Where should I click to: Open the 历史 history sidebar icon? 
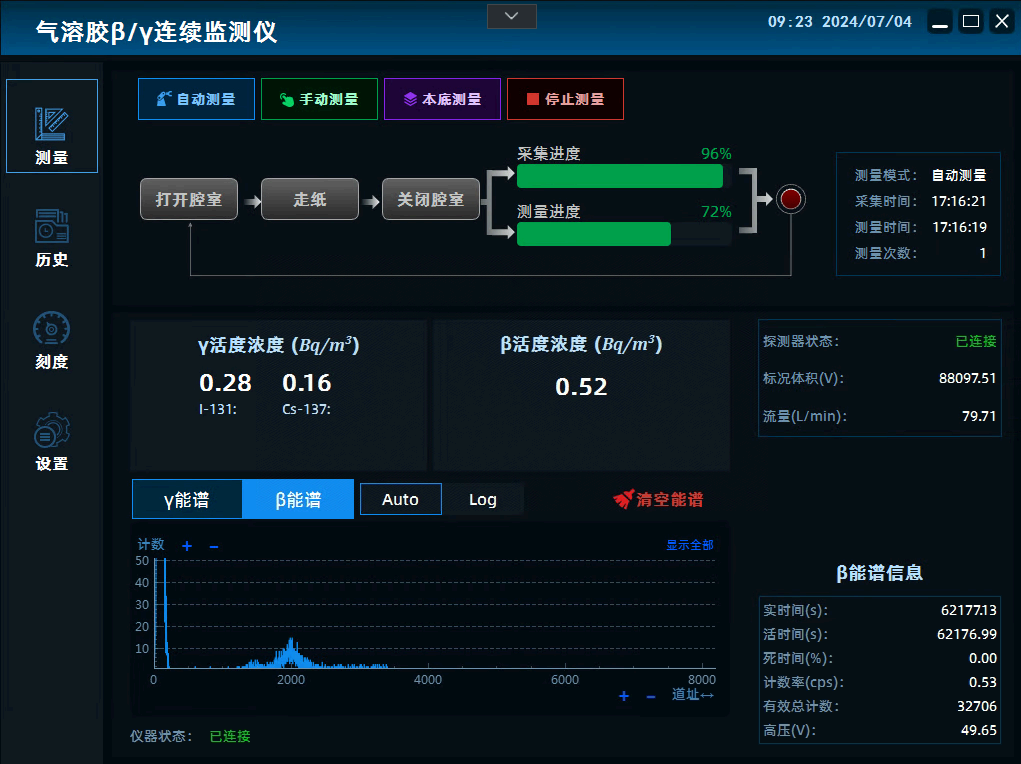(52, 227)
